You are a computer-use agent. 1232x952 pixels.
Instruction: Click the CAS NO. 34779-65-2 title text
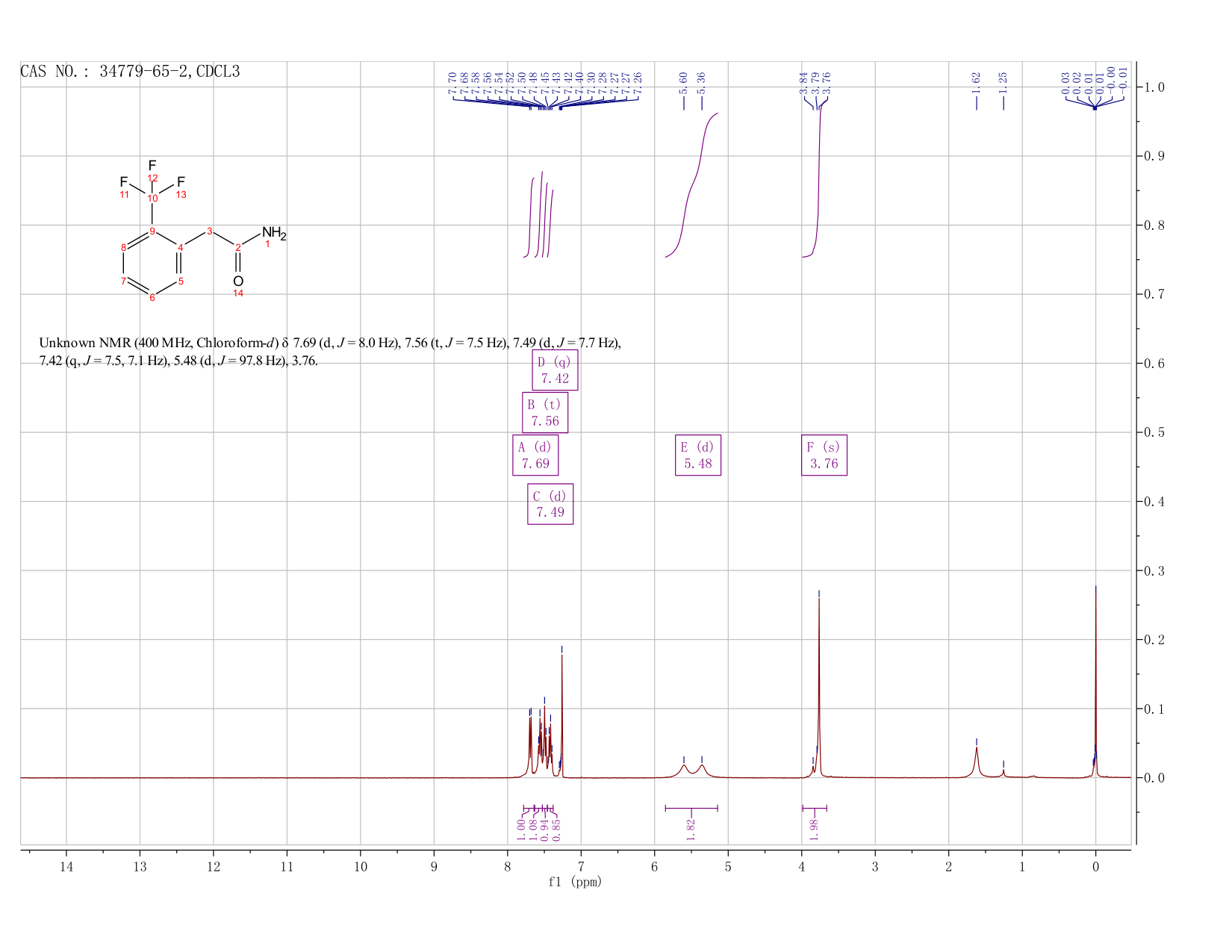[x=130, y=72]
